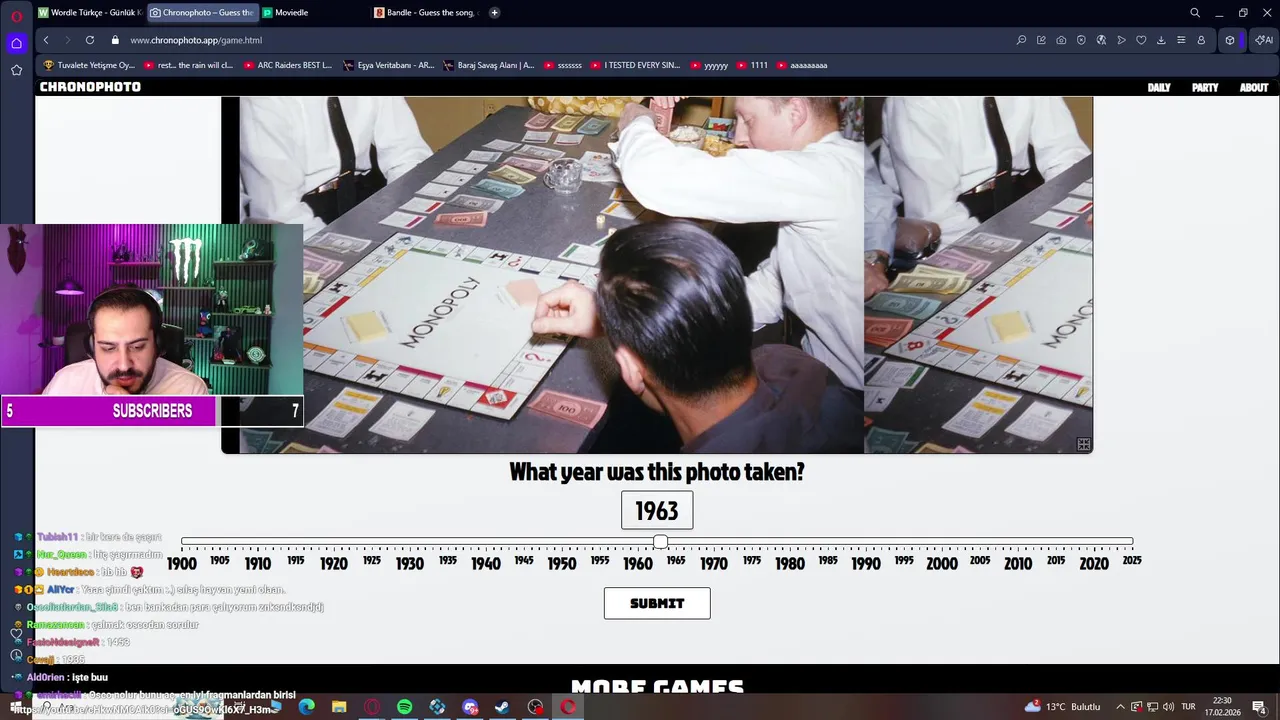Open the 'rest... the rain will' bookmark
1280x720 pixels.
click(x=188, y=65)
